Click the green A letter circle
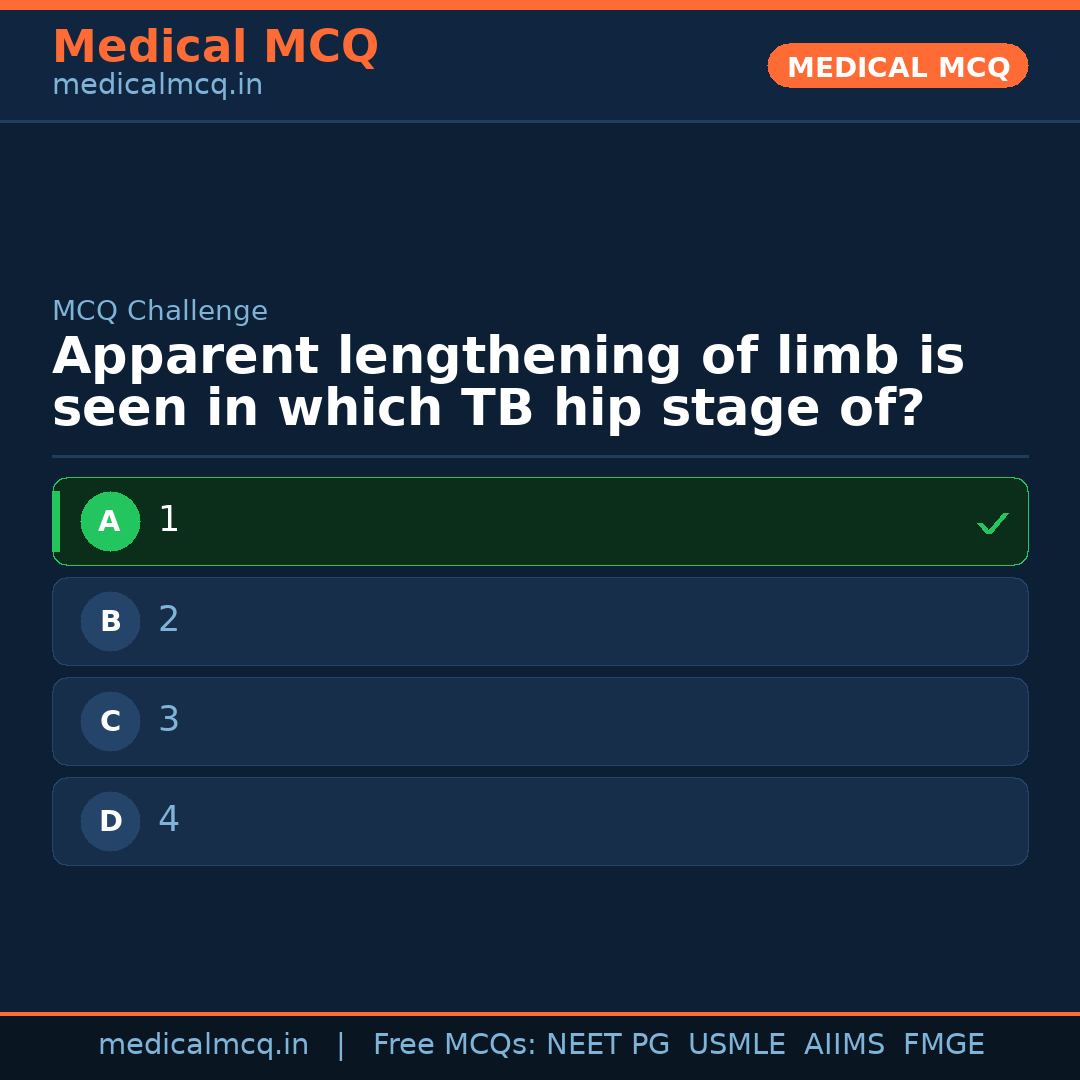The height and width of the screenshot is (1080, 1080). click(x=110, y=521)
